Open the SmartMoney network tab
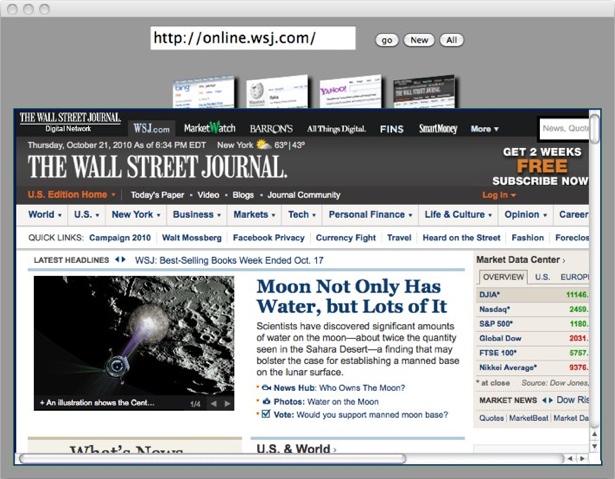615x479 pixels. click(438, 129)
